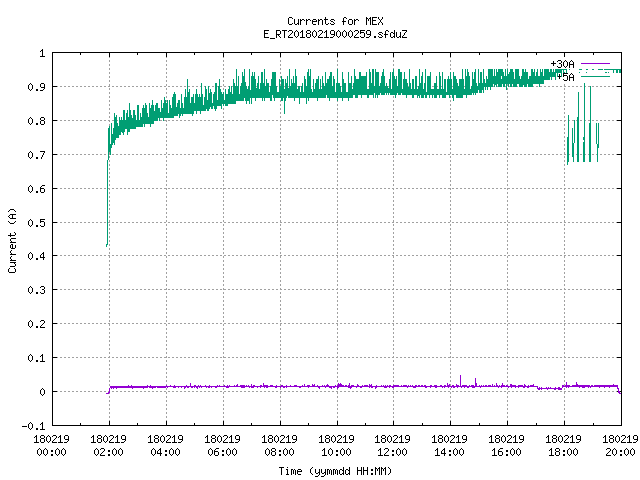Click the y-axis tick value 0.7
Screen dimensions: 640x480
[x=36, y=155]
